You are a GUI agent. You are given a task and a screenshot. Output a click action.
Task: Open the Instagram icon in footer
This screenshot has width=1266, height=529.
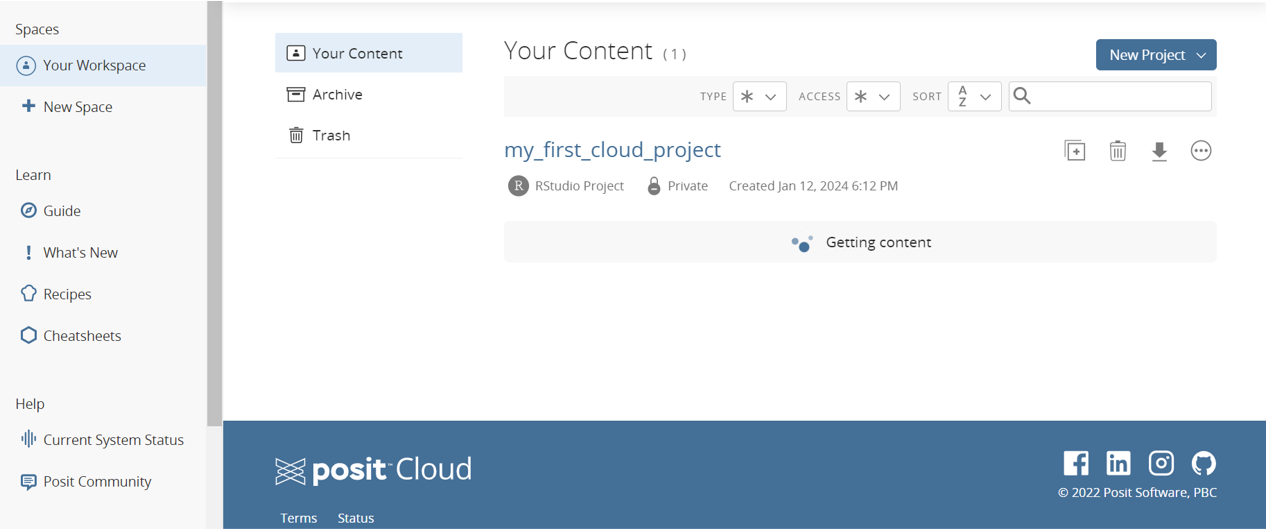1161,463
